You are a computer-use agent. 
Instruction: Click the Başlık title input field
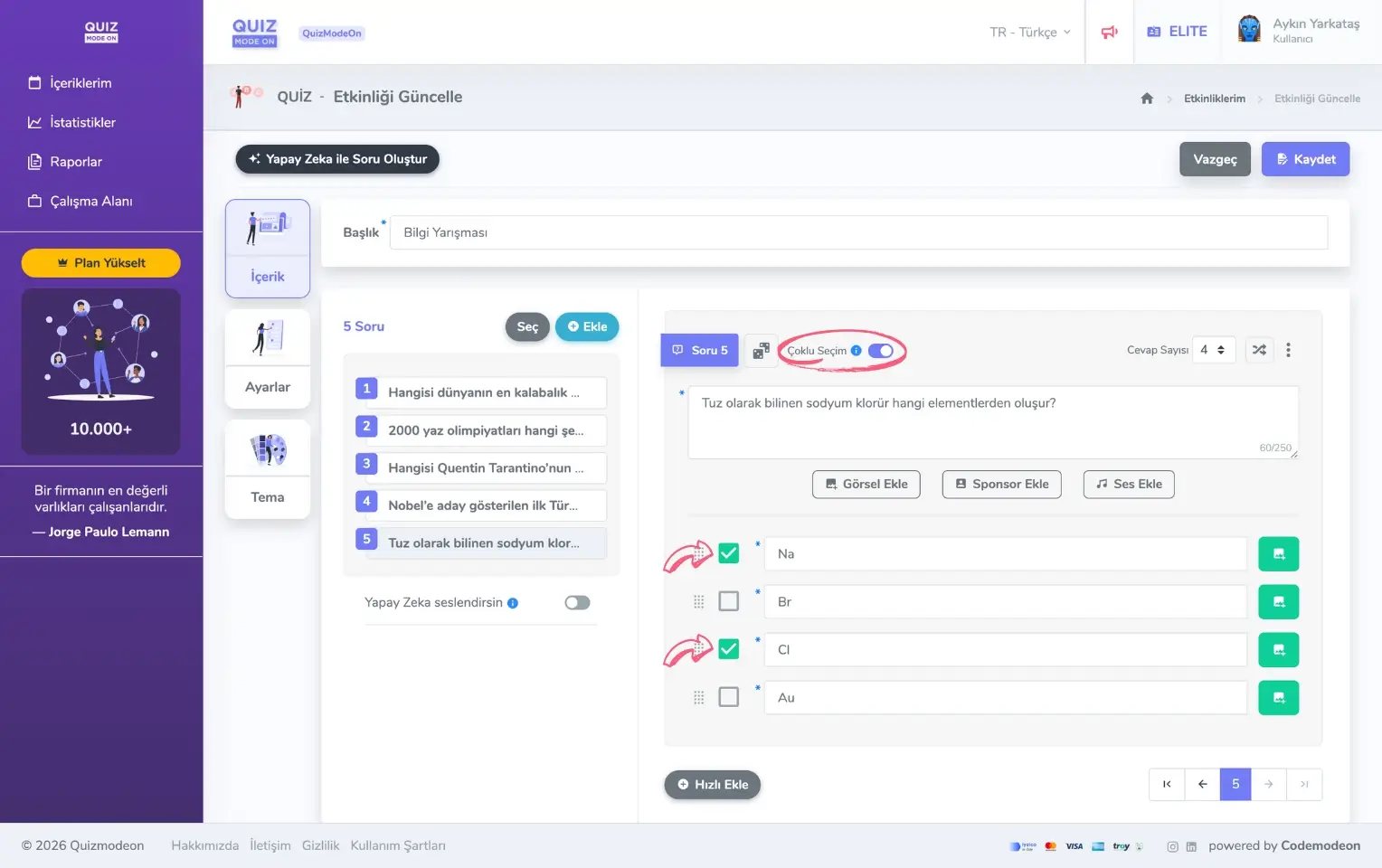(x=857, y=232)
